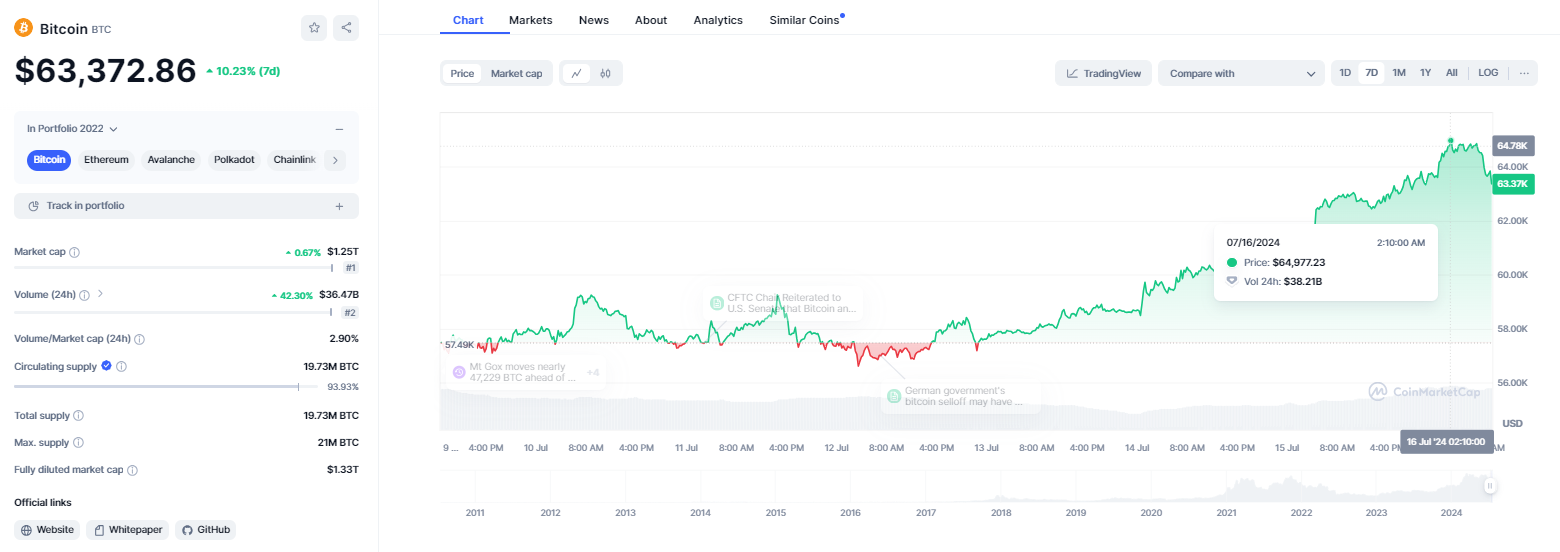Open the TradingView chart button
Screen dimensions: 1560x552
click(1103, 73)
